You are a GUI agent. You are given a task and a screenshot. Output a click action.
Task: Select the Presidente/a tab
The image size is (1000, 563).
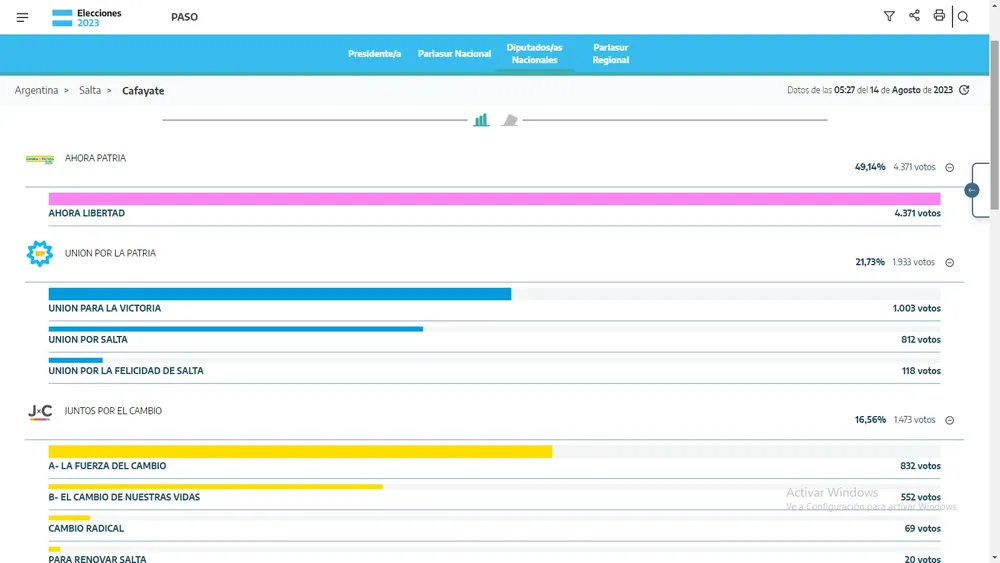[x=374, y=54]
